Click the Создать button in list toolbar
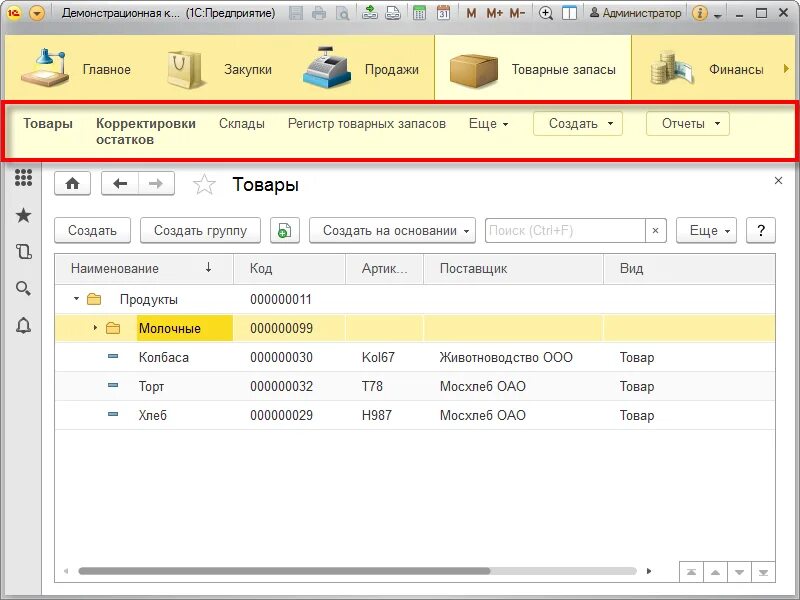Image resolution: width=800 pixels, height=600 pixels. tap(92, 231)
